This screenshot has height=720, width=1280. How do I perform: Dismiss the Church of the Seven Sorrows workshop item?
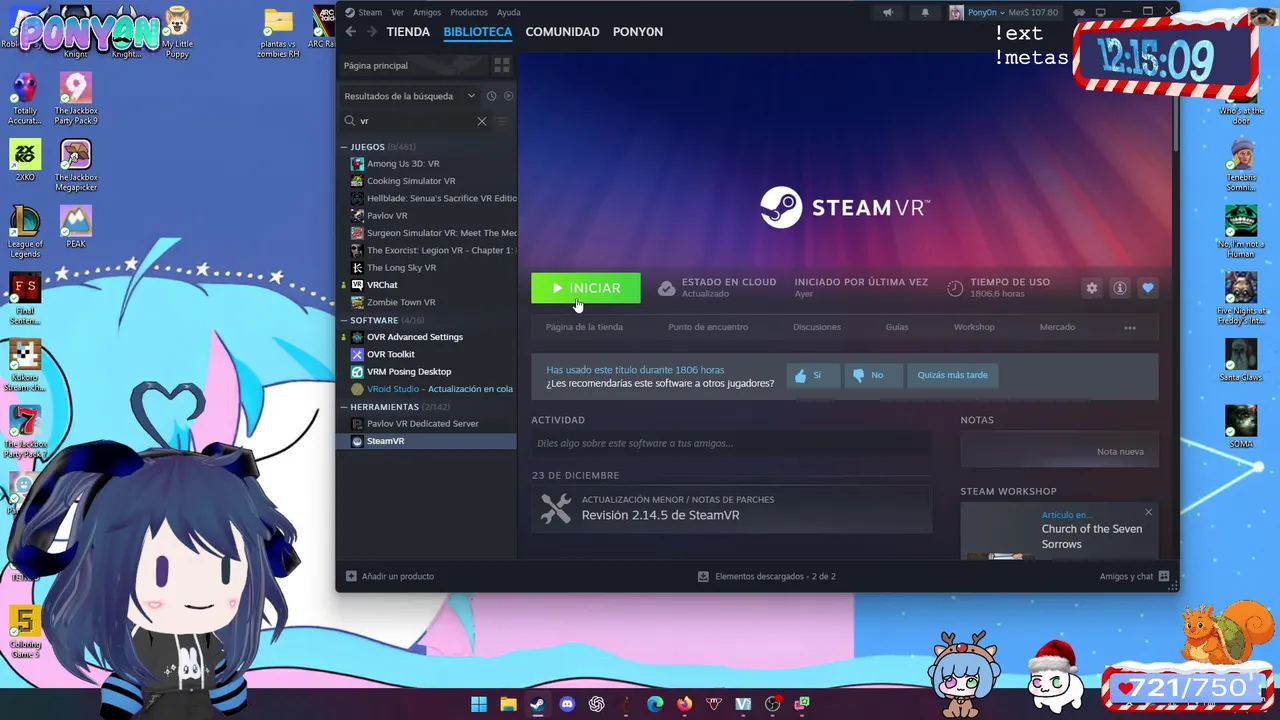coord(1148,512)
